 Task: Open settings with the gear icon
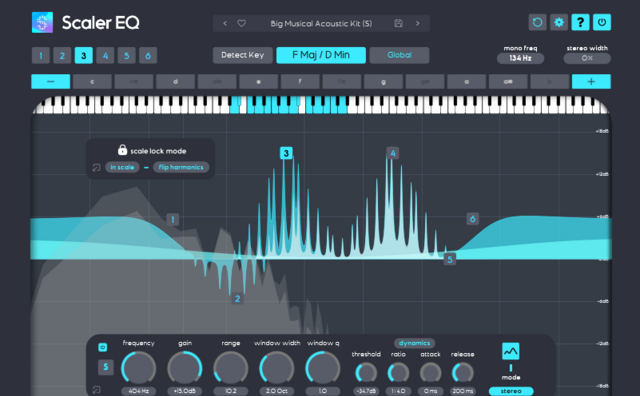(559, 22)
